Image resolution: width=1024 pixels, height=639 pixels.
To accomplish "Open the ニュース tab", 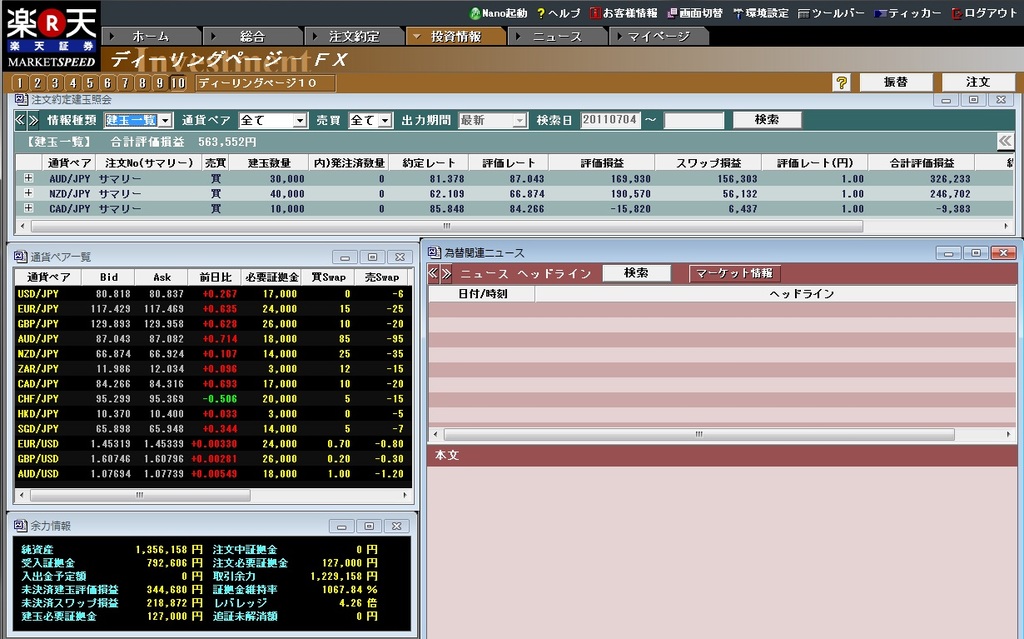I will click(556, 36).
